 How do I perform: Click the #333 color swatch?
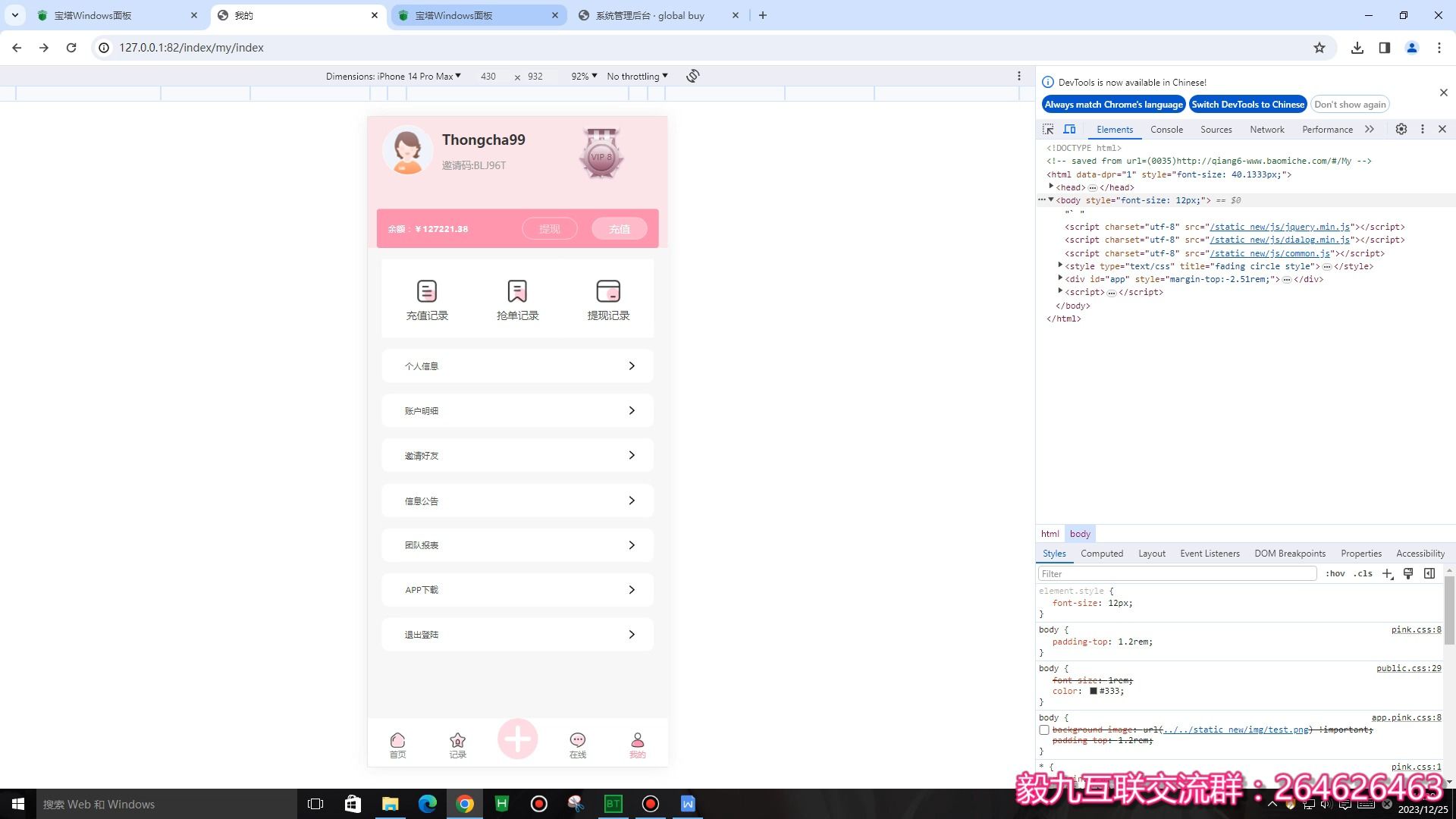(1094, 691)
